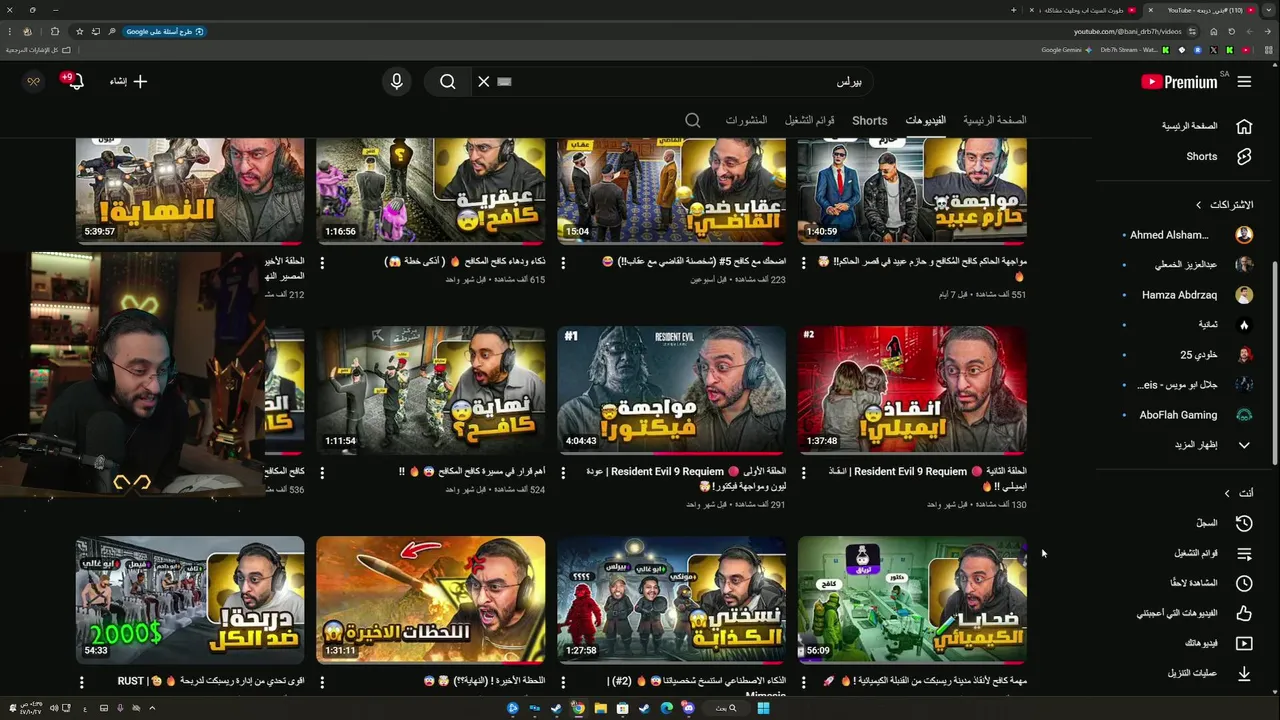1280x720 pixels.
Task: Open Discord from the taskbar
Action: point(688,708)
